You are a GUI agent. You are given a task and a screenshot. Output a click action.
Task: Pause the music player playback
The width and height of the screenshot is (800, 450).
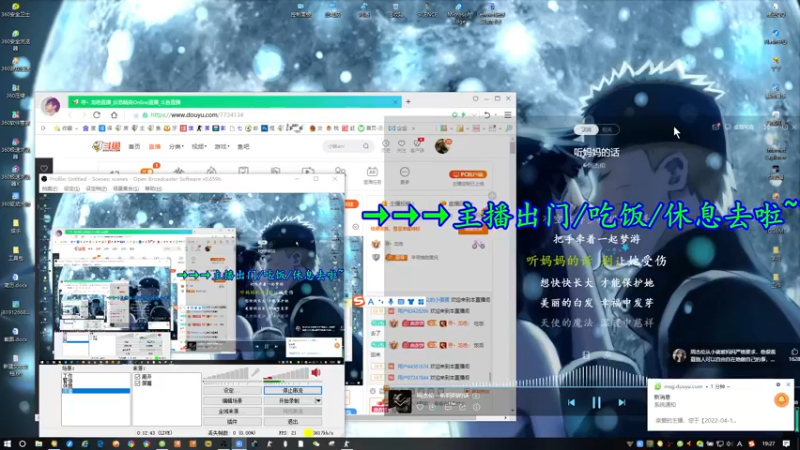(596, 403)
